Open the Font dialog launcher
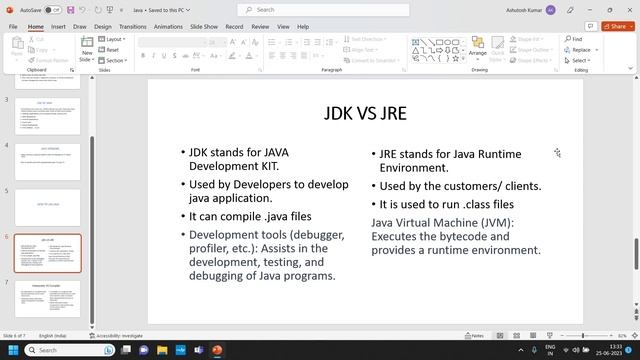Viewport: 640px width, 360px height. [260, 70]
